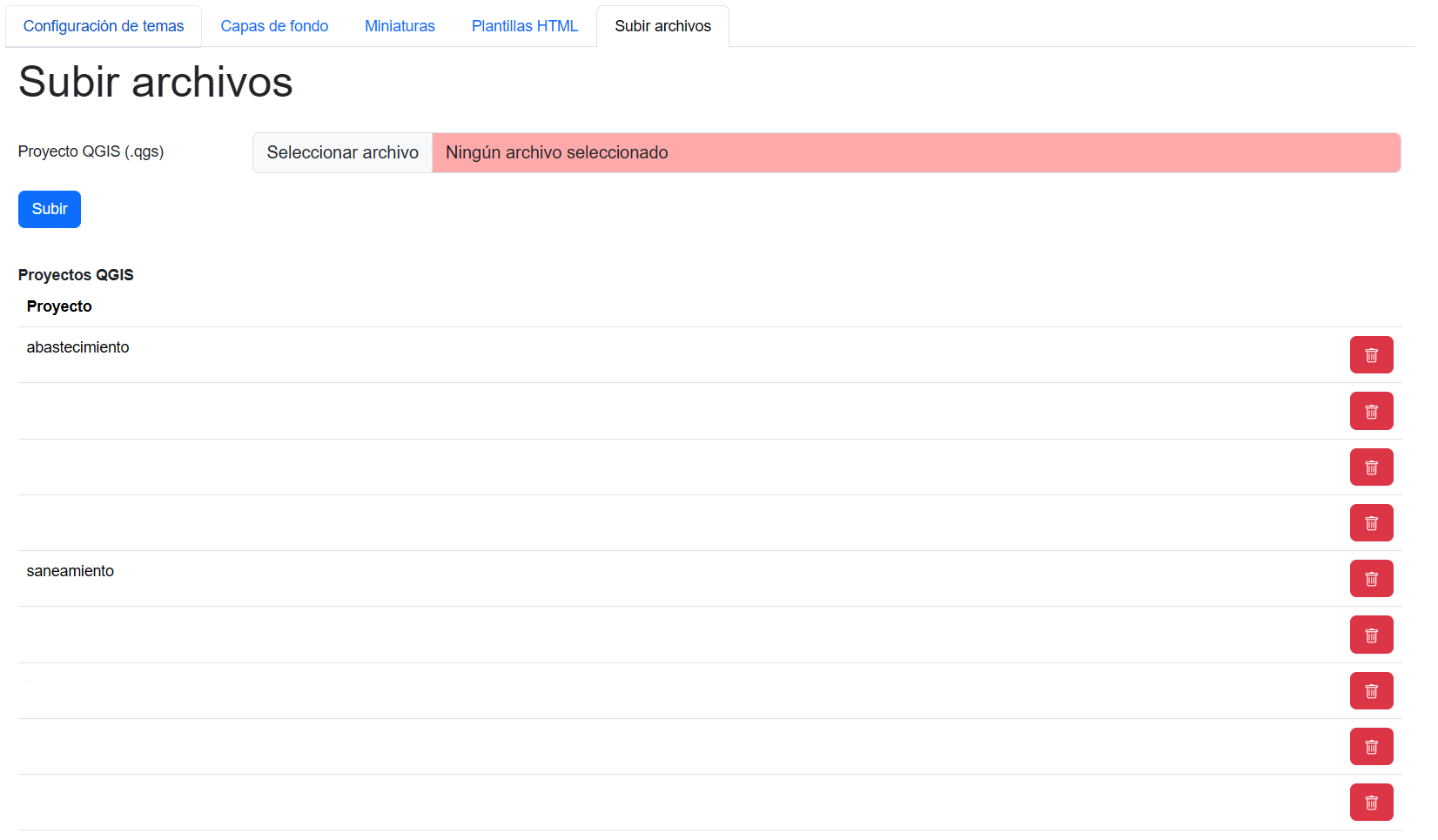
Task: Click the Proyecto column header
Action: coord(59,306)
